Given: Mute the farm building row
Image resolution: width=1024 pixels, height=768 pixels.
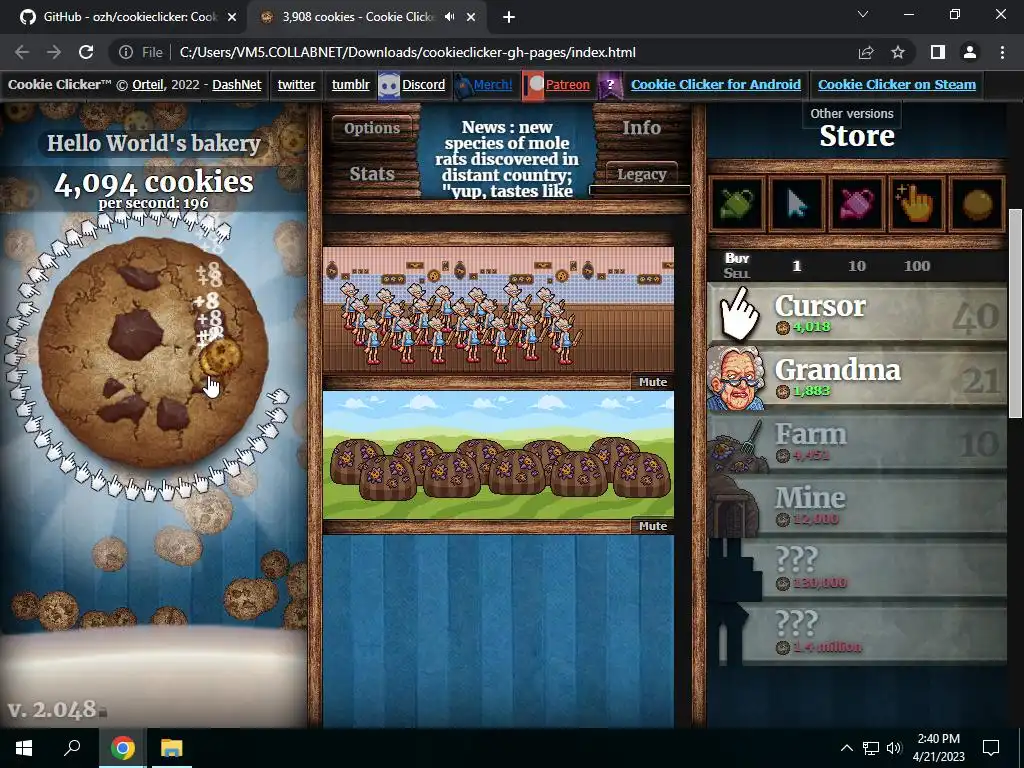Looking at the screenshot, I should 652,526.
